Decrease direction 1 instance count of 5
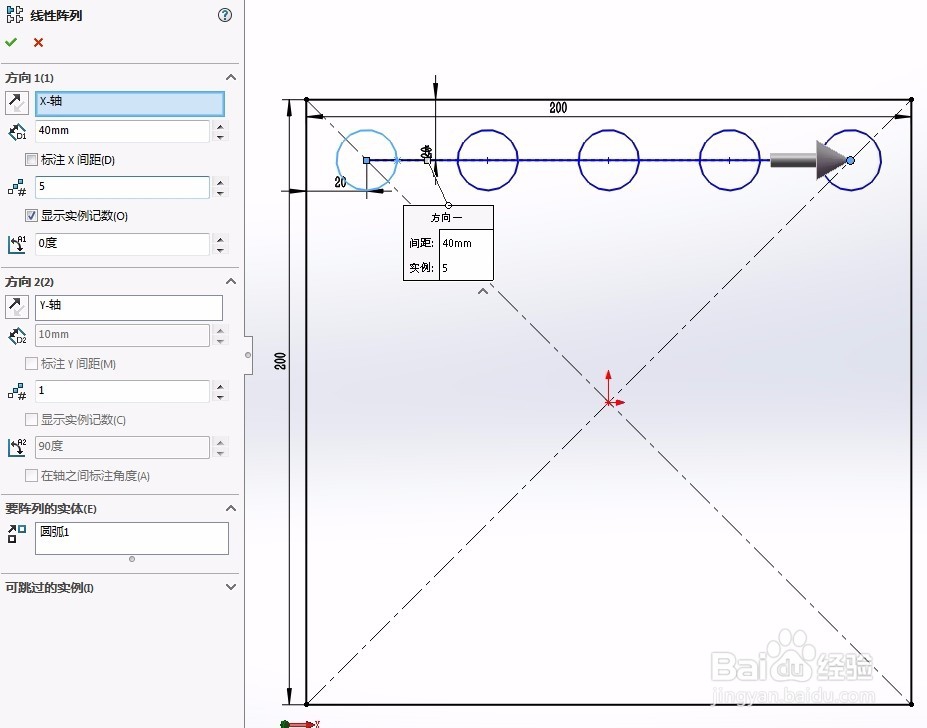Screen dimensions: 927x728 [x=221, y=193]
